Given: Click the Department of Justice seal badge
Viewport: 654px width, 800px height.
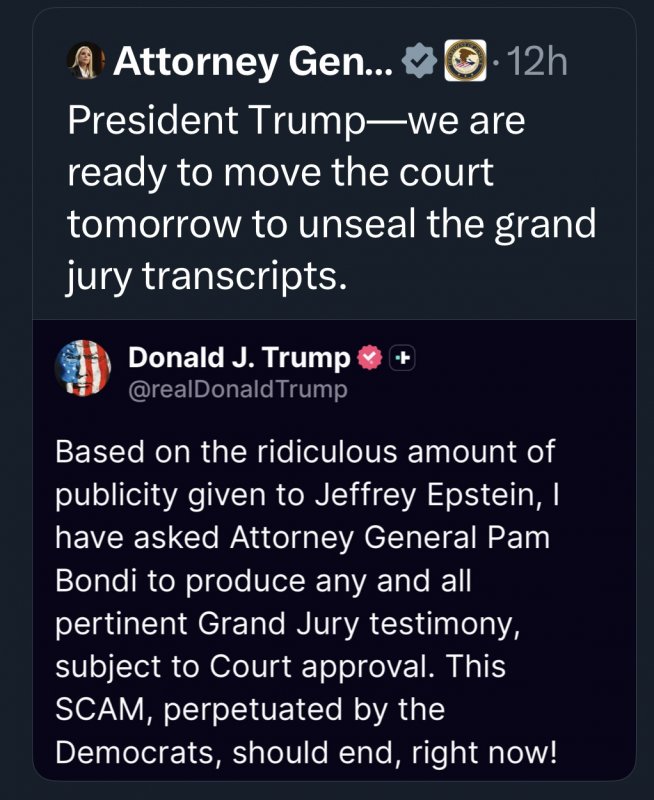Looking at the screenshot, I should coord(462,62).
